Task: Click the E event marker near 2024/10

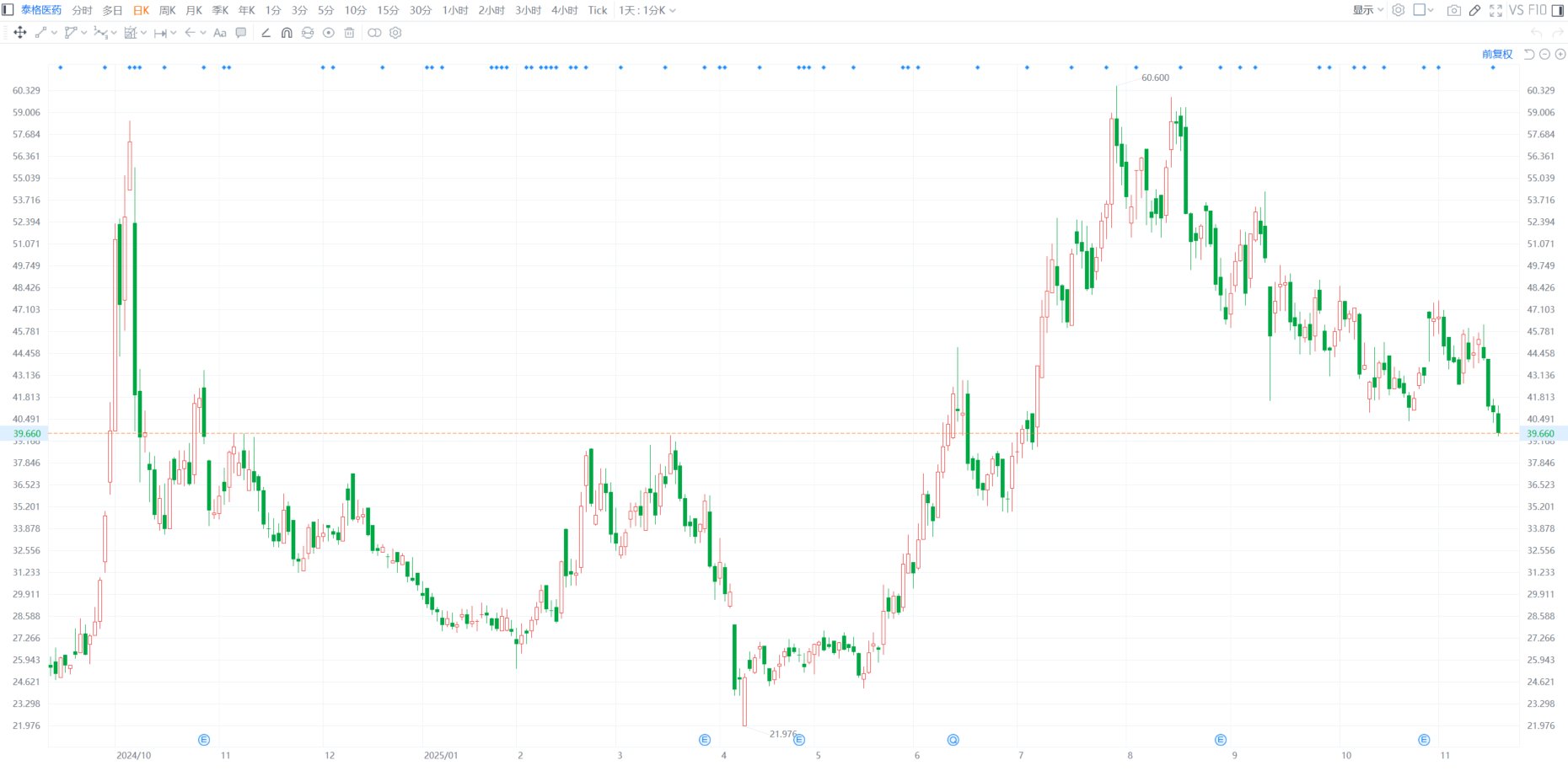Action: click(x=204, y=740)
